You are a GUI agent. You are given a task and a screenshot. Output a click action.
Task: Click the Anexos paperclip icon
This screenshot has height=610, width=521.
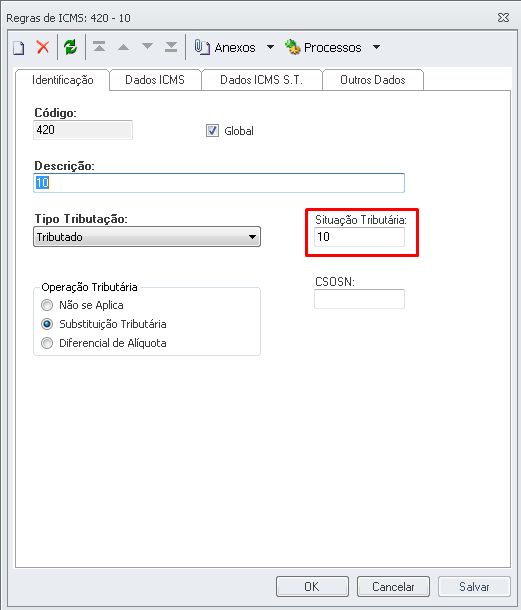202,47
